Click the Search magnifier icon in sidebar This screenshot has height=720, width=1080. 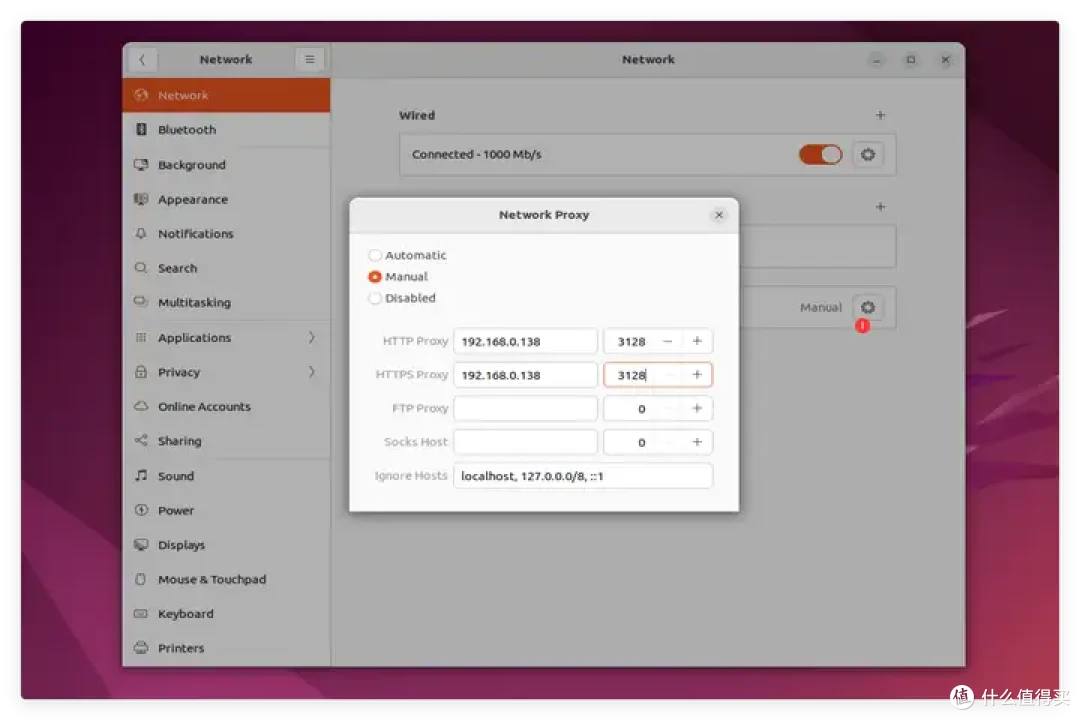141,267
